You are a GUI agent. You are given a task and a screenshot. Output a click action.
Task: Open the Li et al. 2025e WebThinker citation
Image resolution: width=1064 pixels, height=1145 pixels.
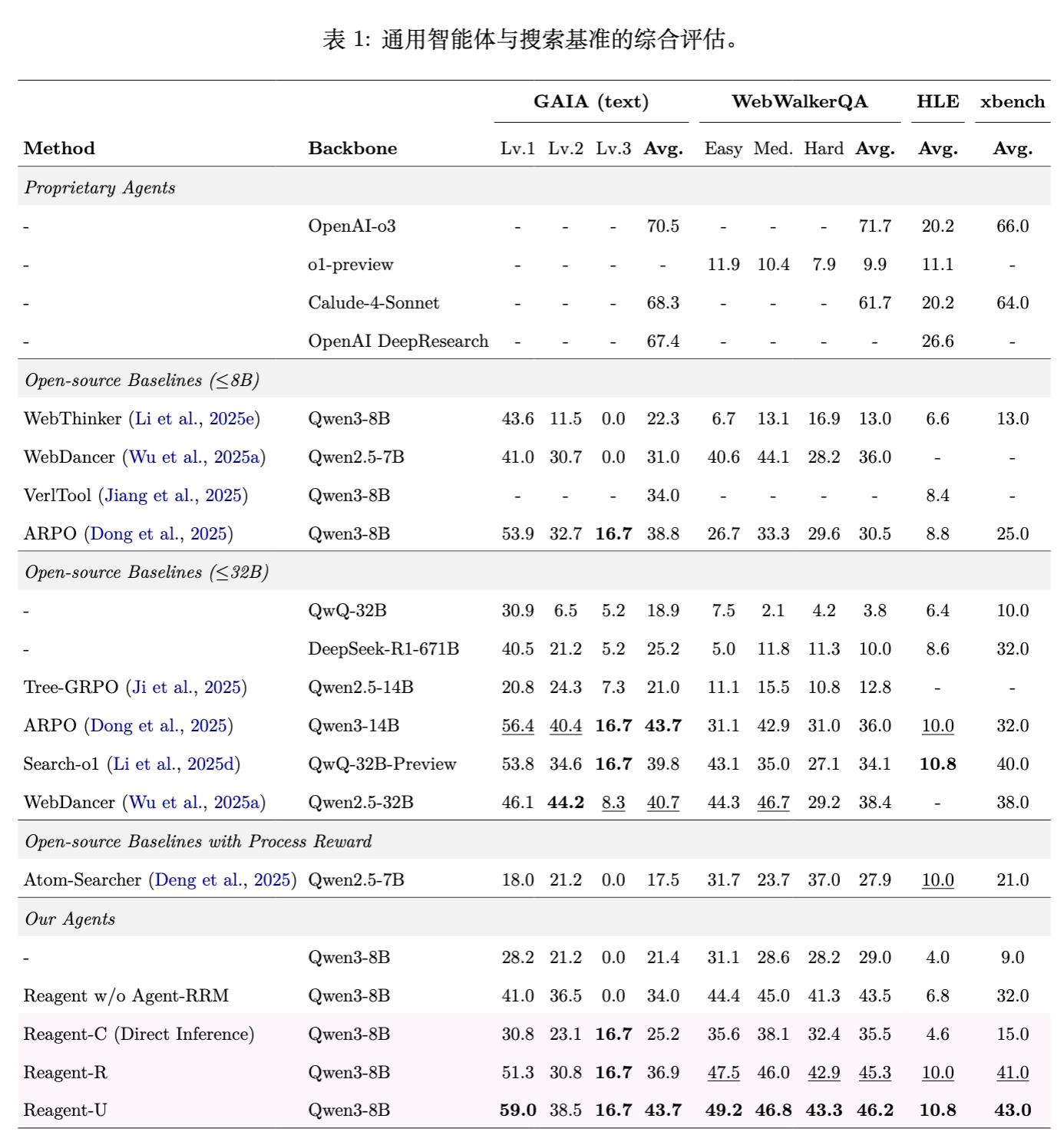click(195, 419)
